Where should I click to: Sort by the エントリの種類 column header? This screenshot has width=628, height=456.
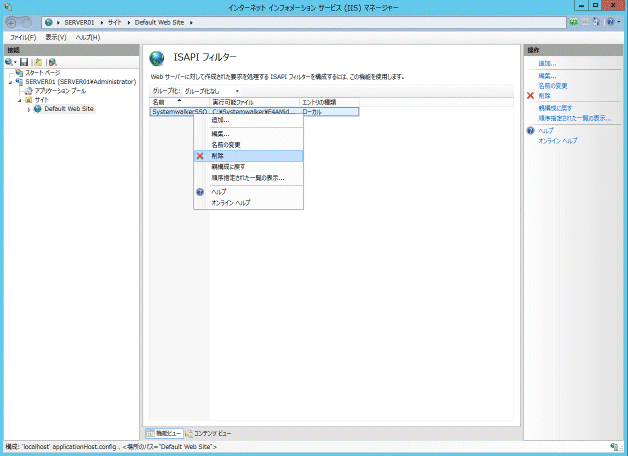pyautogui.click(x=329, y=102)
